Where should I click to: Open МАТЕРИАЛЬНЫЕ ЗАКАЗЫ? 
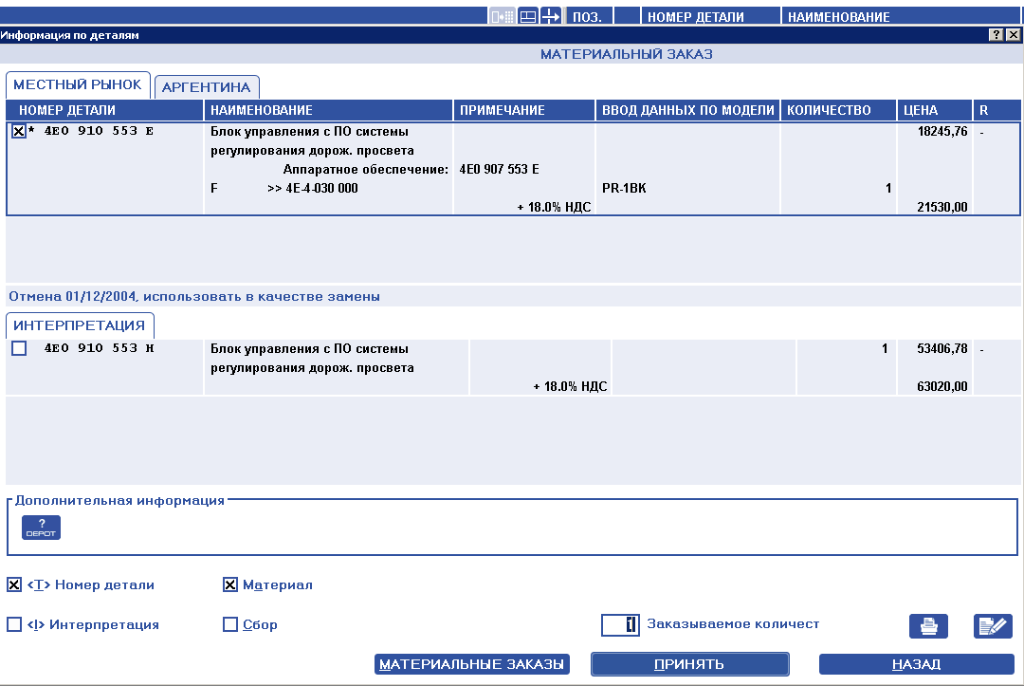[472, 665]
